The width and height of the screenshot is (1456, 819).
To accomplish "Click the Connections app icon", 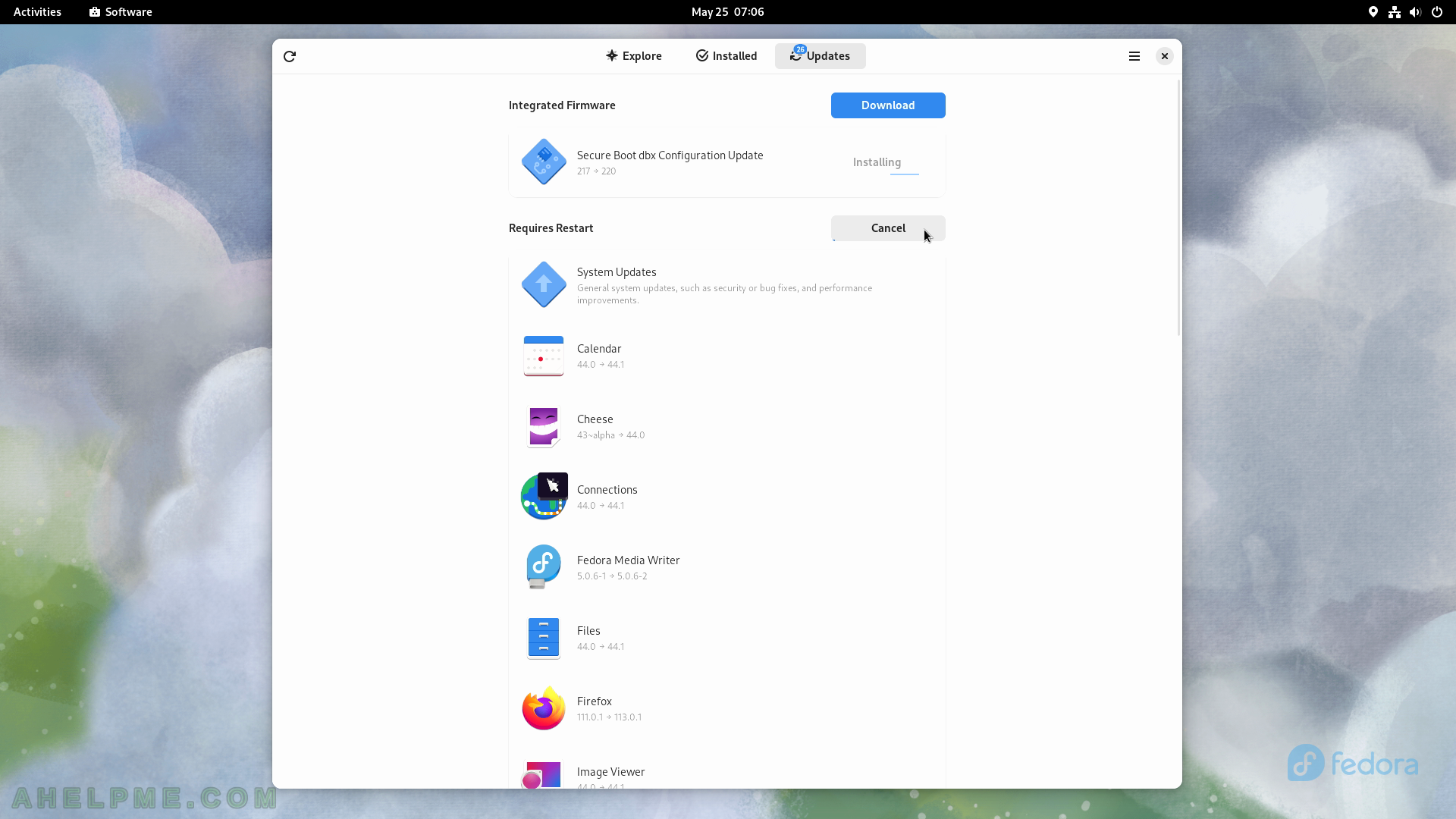I will [544, 497].
